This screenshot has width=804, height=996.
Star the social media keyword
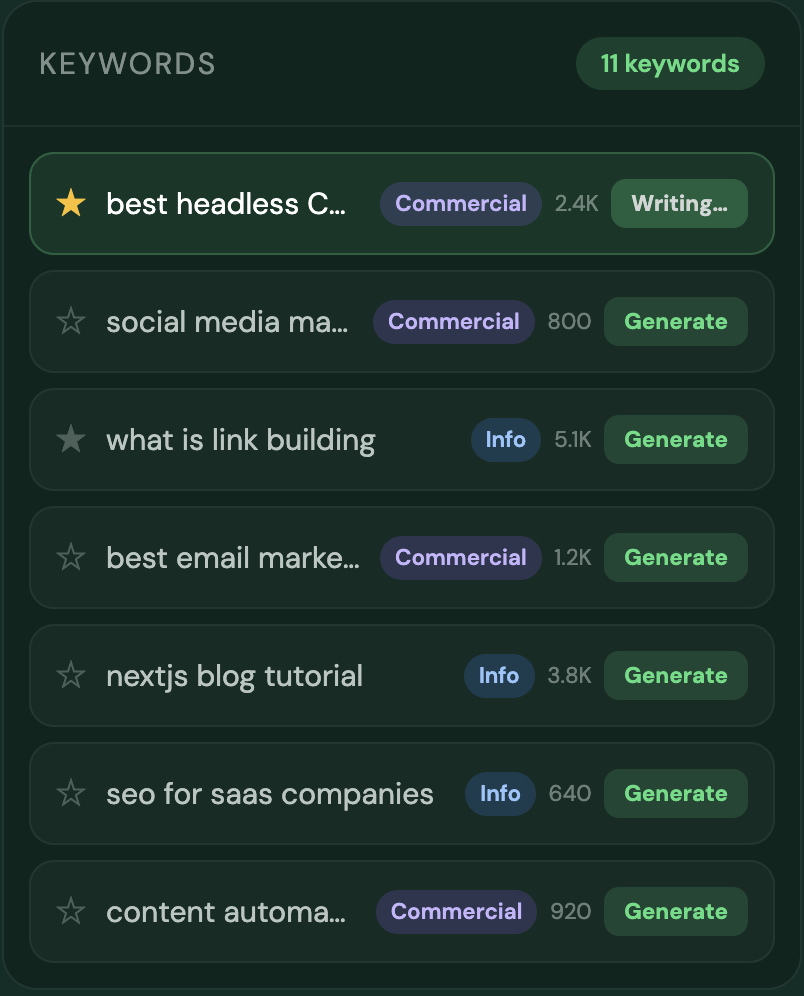click(x=71, y=322)
